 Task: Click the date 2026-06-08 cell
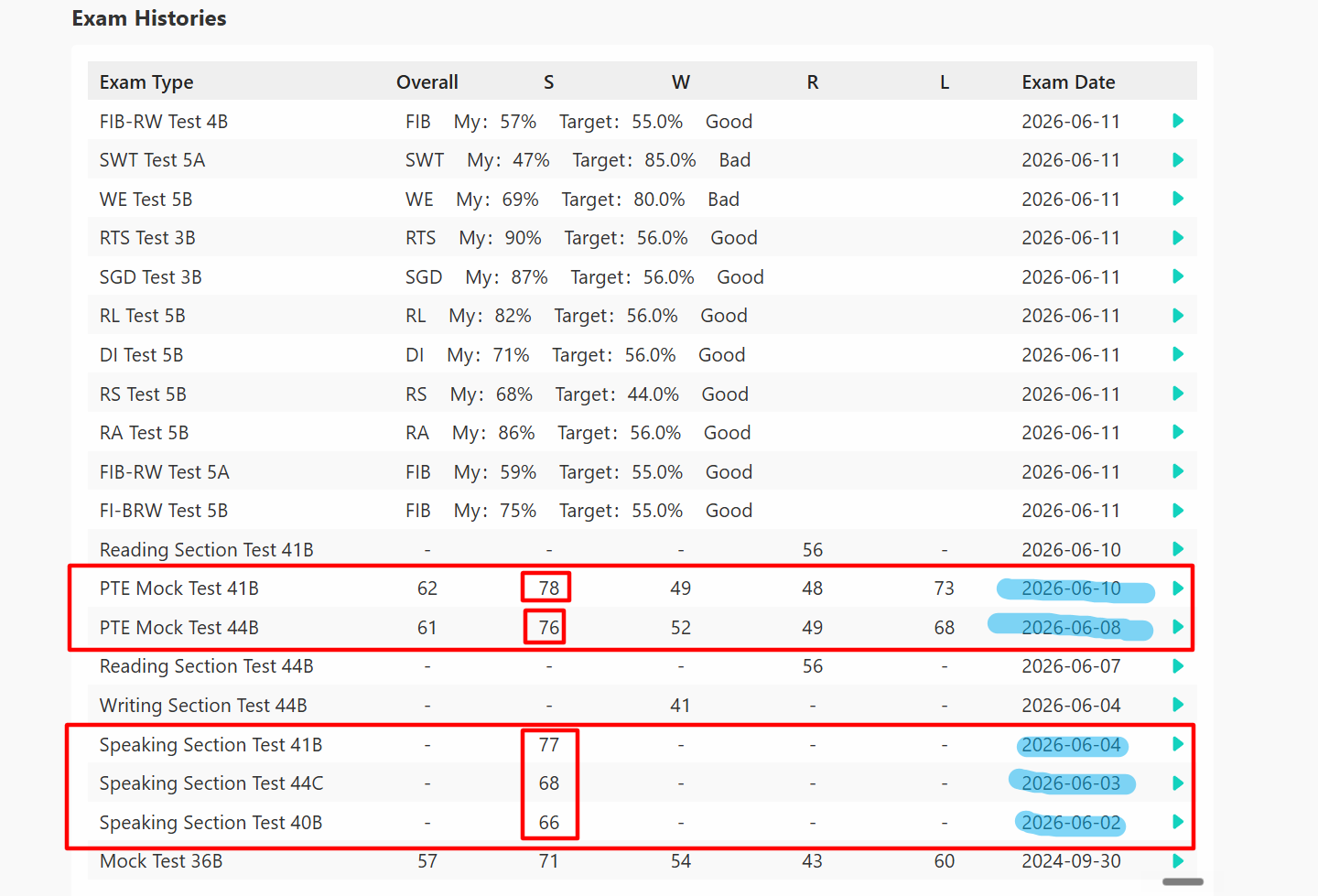coord(1071,628)
